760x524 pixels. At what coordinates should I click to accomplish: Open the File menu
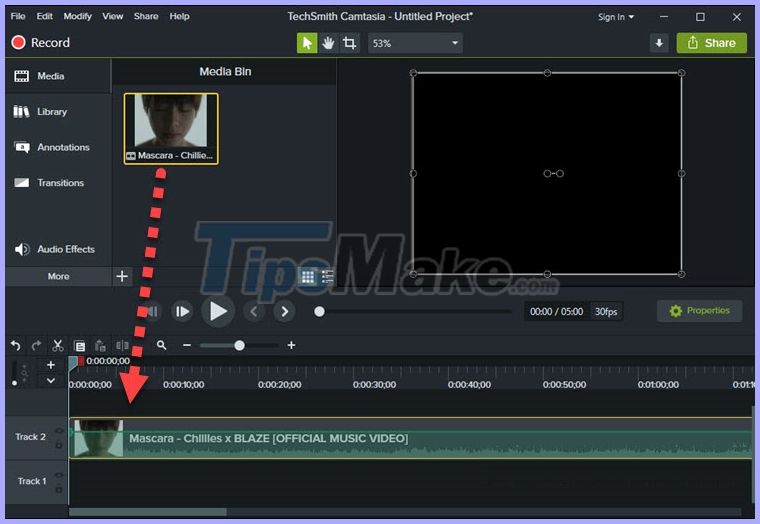[18, 16]
